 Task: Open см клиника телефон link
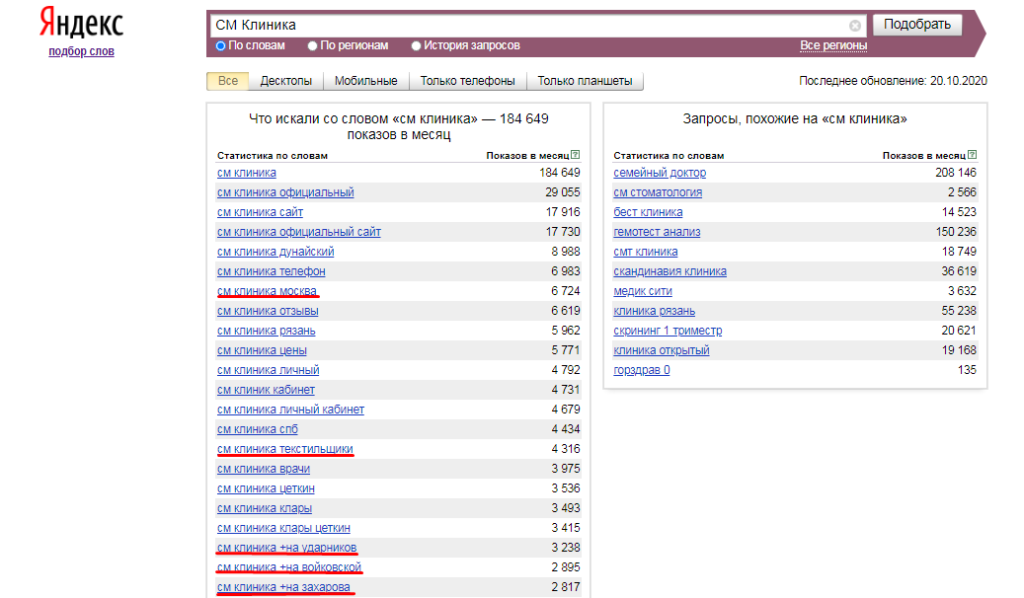point(271,271)
